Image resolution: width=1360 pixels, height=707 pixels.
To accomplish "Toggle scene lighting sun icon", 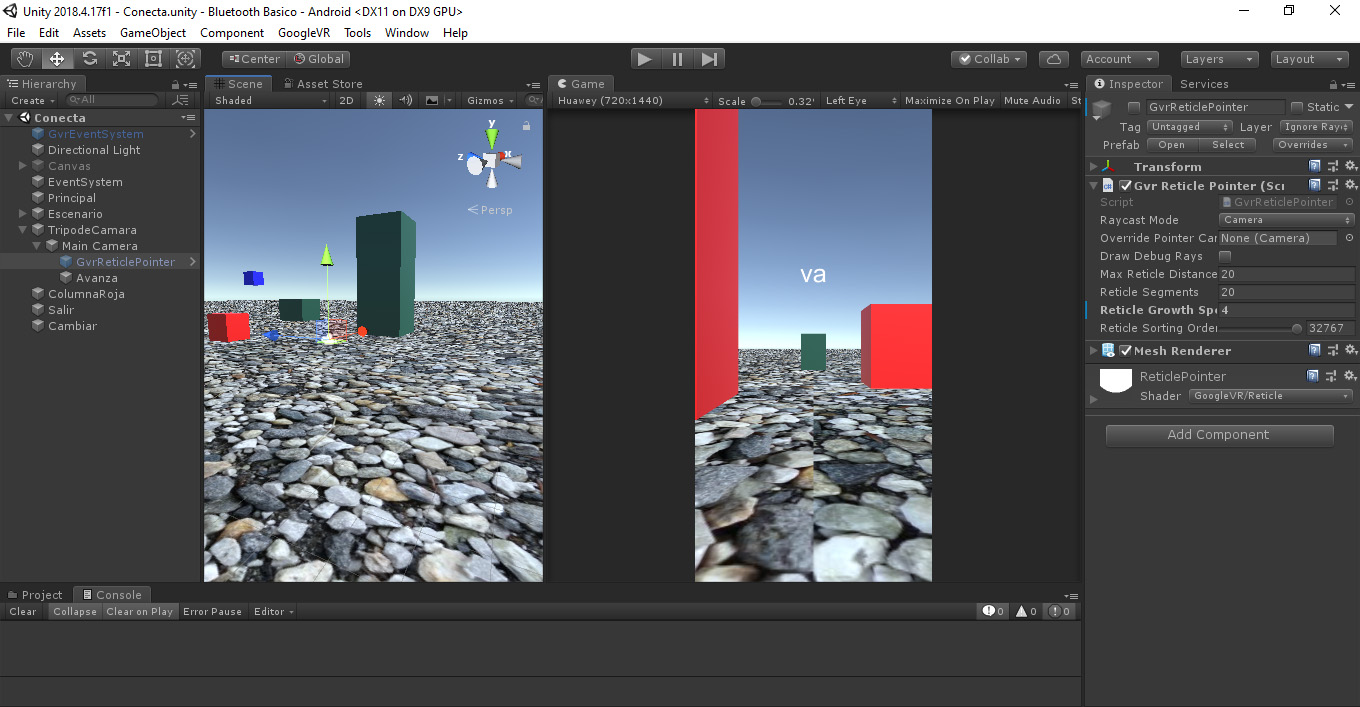I will pyautogui.click(x=379, y=100).
